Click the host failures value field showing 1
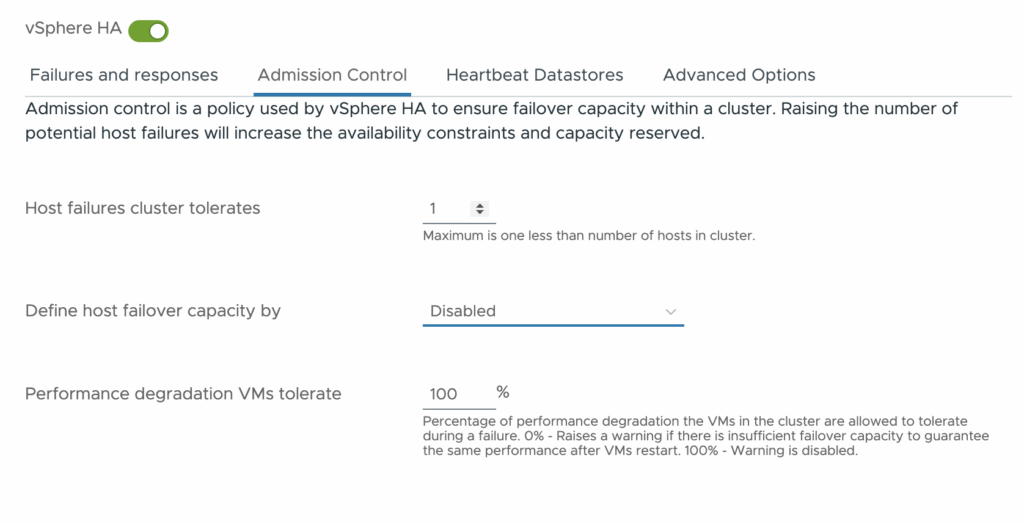Image resolution: width=1024 pixels, height=524 pixels. [446, 209]
